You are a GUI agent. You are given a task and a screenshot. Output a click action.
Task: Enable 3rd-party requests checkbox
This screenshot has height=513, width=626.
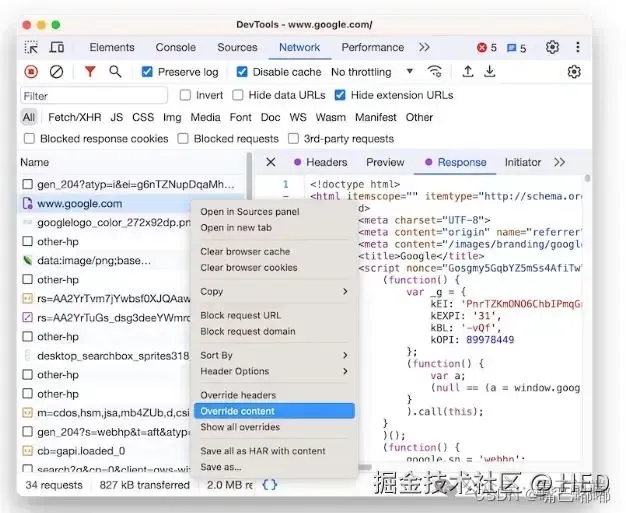coord(293,139)
